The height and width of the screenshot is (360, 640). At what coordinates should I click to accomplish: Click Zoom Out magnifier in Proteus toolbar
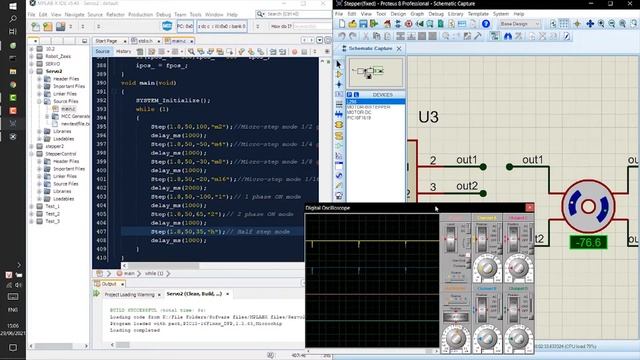(x=611, y=24)
